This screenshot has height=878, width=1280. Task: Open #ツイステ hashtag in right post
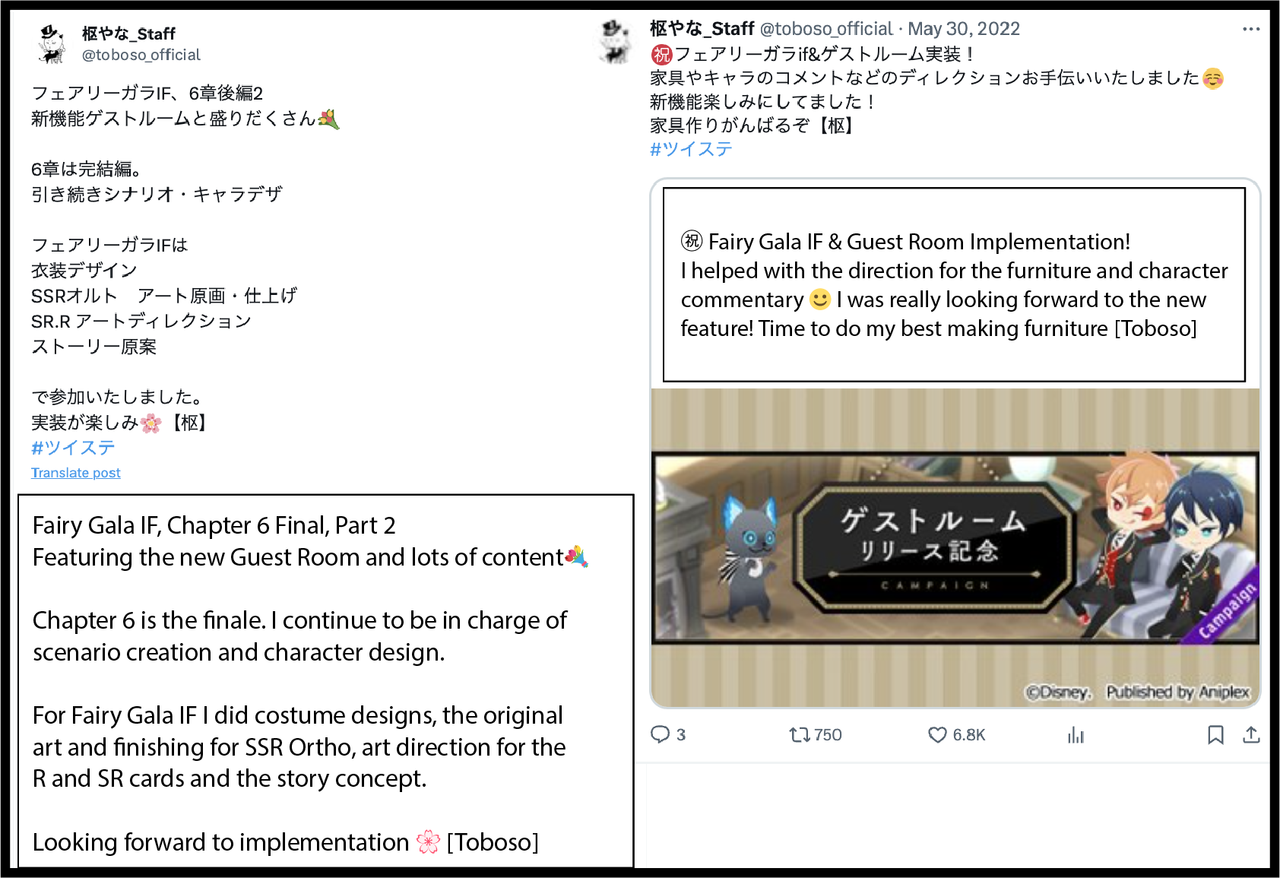691,149
